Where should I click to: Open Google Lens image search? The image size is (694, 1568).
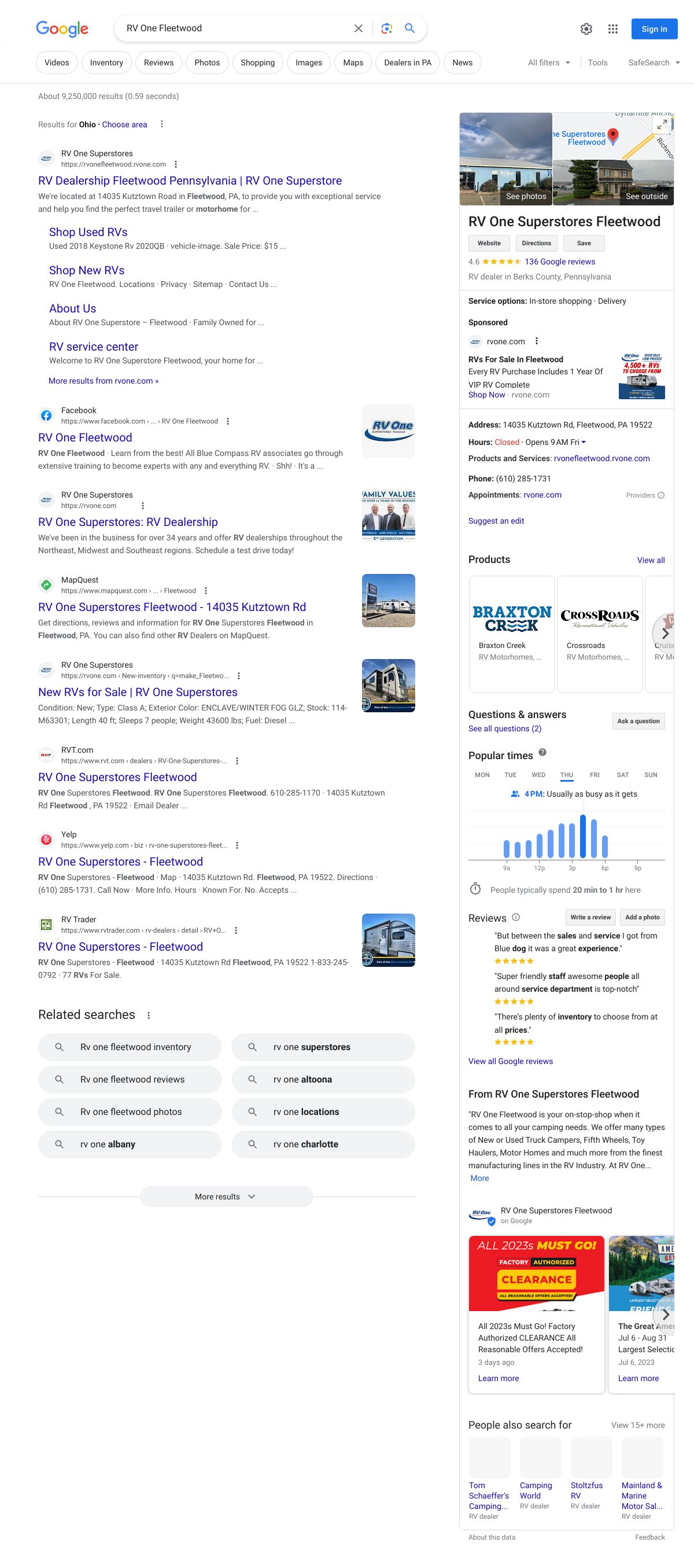coord(386,28)
